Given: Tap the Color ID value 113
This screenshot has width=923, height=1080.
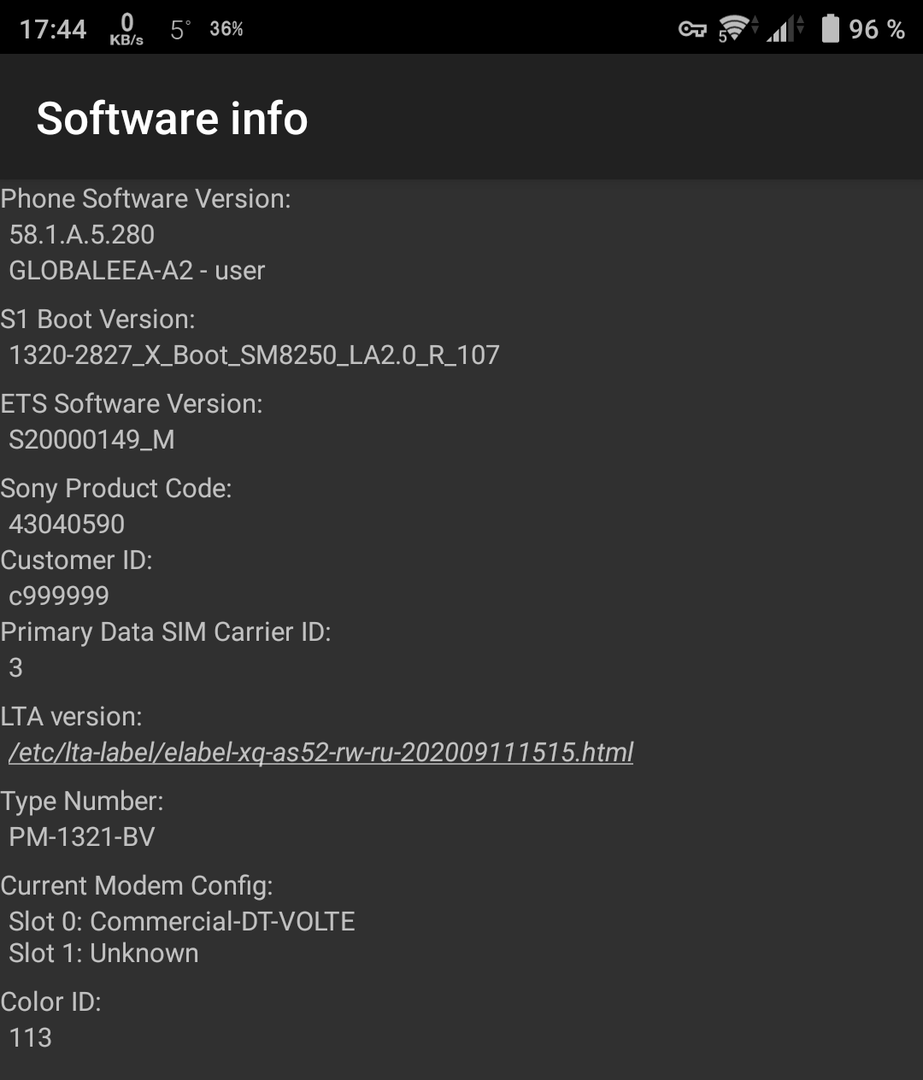Looking at the screenshot, I should coord(30,1037).
